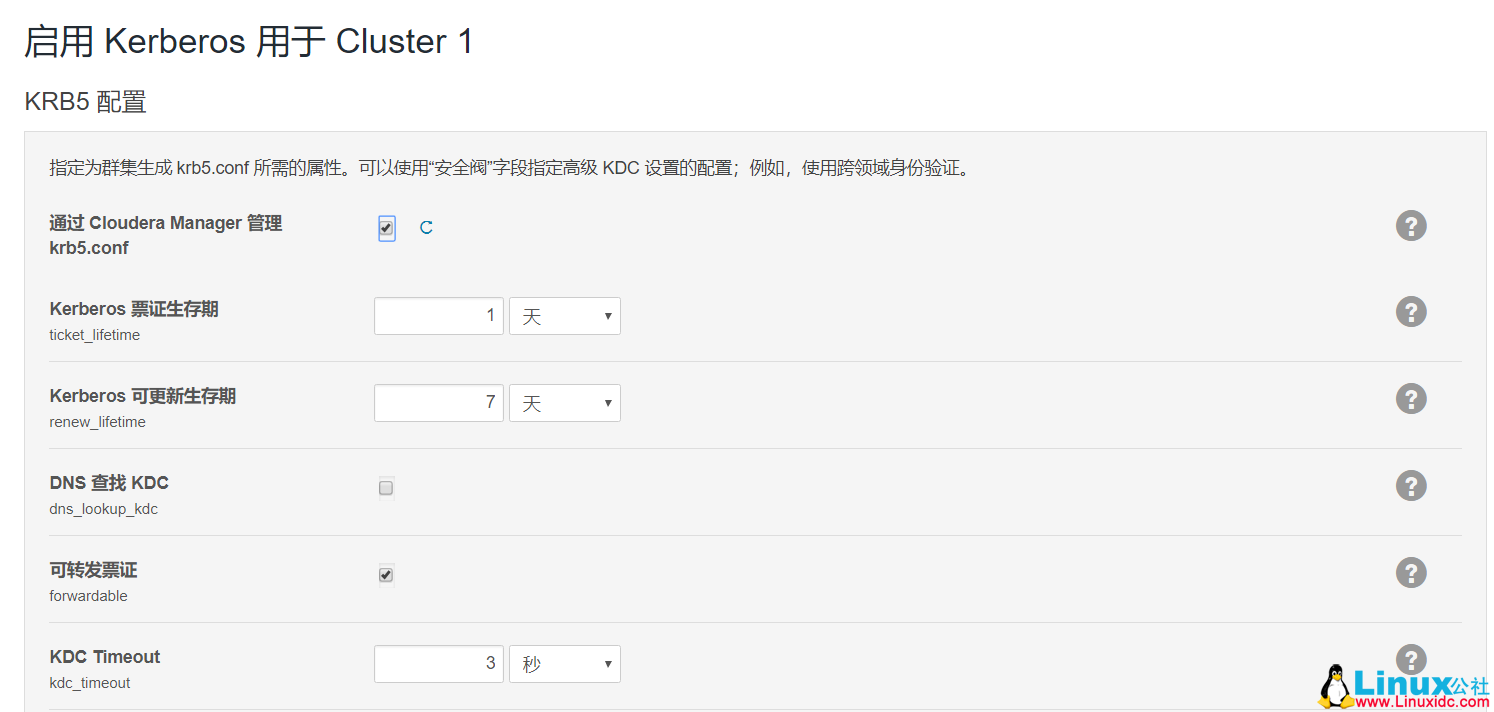Open help for kdc_timeout setting
The width and height of the screenshot is (1494, 712).
(x=1411, y=659)
